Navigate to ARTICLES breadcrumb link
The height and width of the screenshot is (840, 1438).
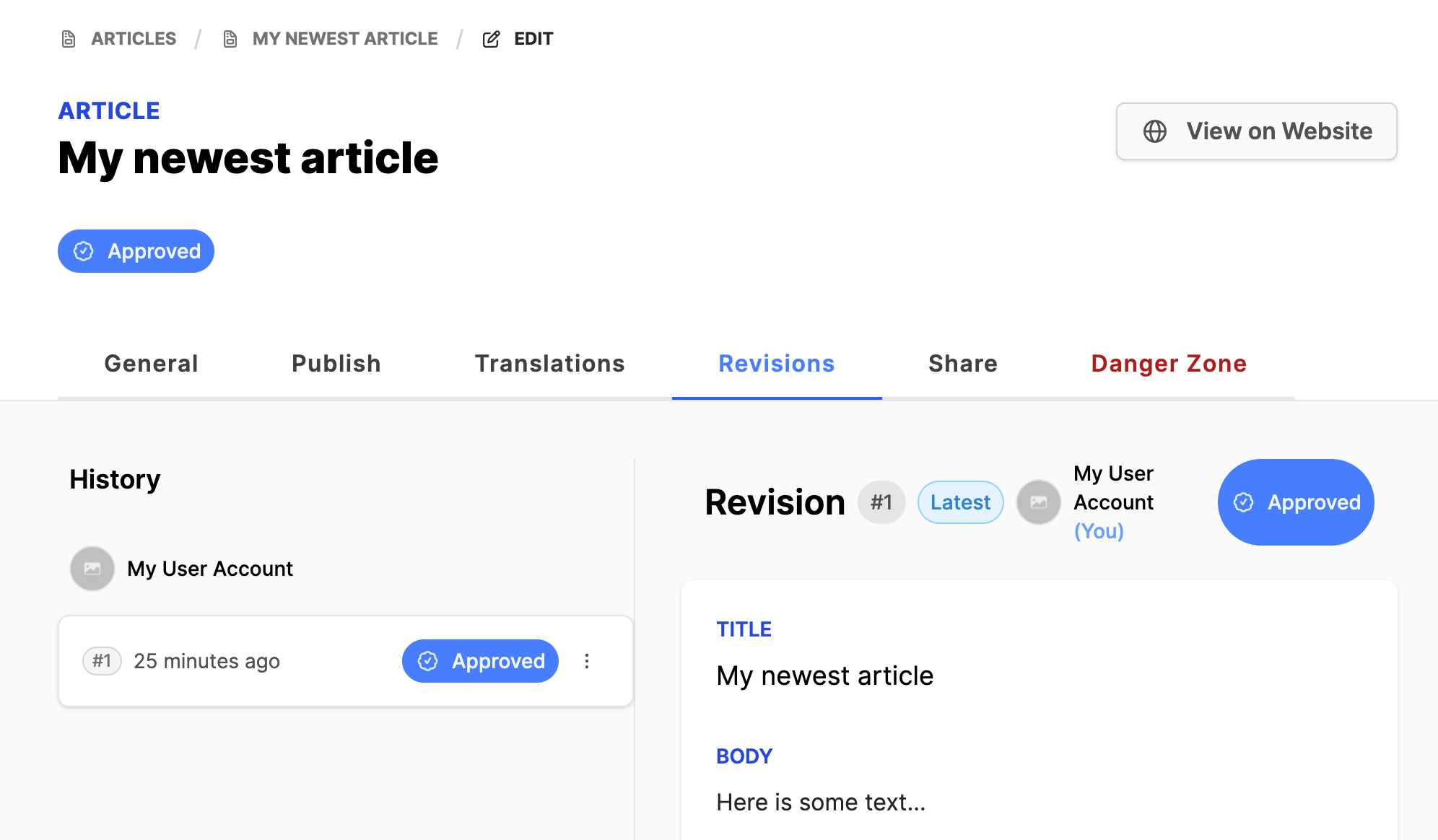(134, 39)
